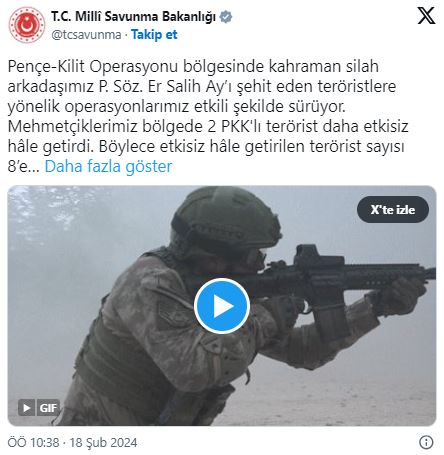444x455 pixels.
Task: Open the 18 Şub 2024 date link
Action: 103,443
